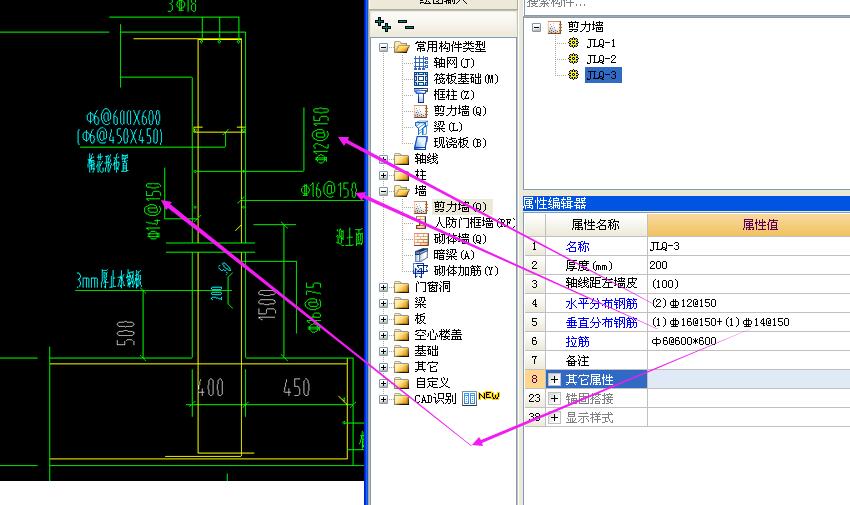Expand the 显示样式 property row
Screen dimensions: 850x505
click(x=554, y=418)
